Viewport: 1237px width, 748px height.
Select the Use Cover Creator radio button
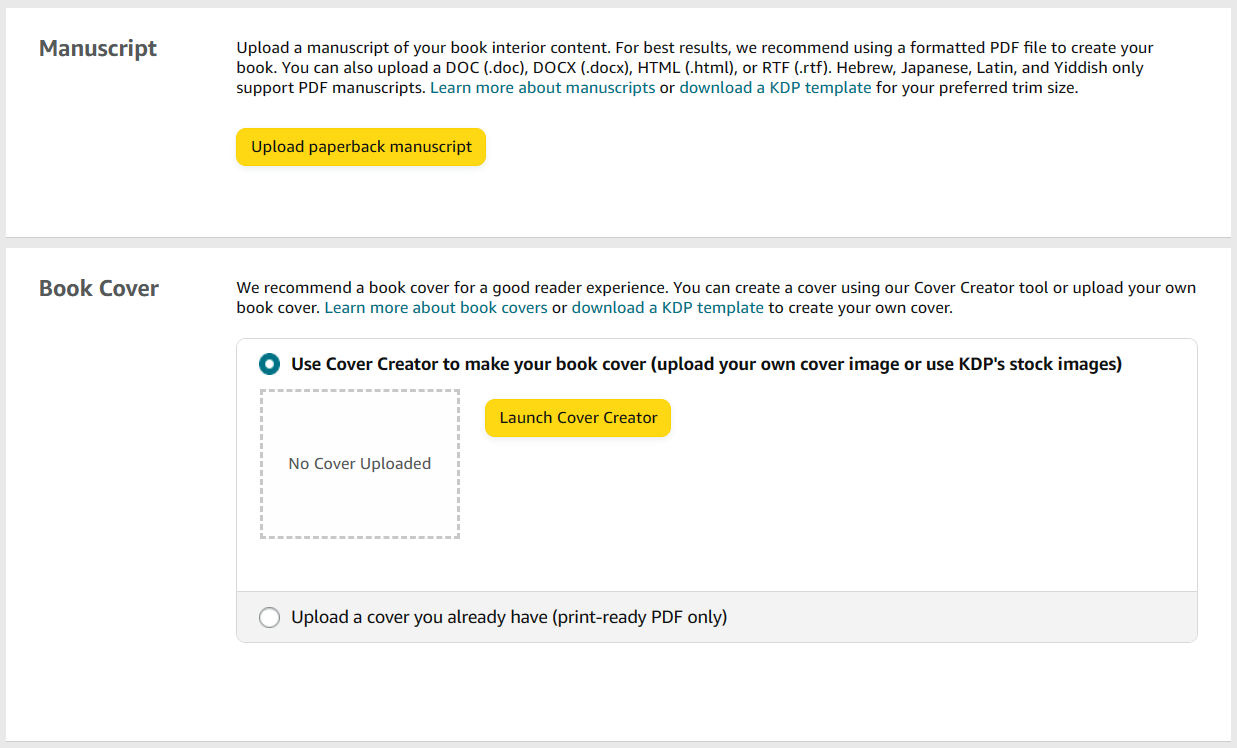tap(269, 364)
